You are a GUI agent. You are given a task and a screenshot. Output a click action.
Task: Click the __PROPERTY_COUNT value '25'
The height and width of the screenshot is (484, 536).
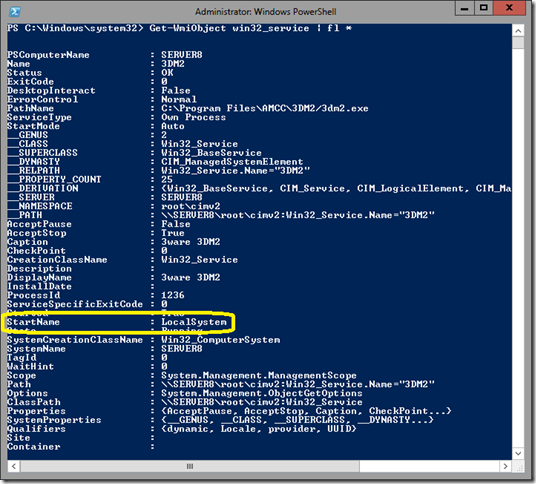(167, 179)
